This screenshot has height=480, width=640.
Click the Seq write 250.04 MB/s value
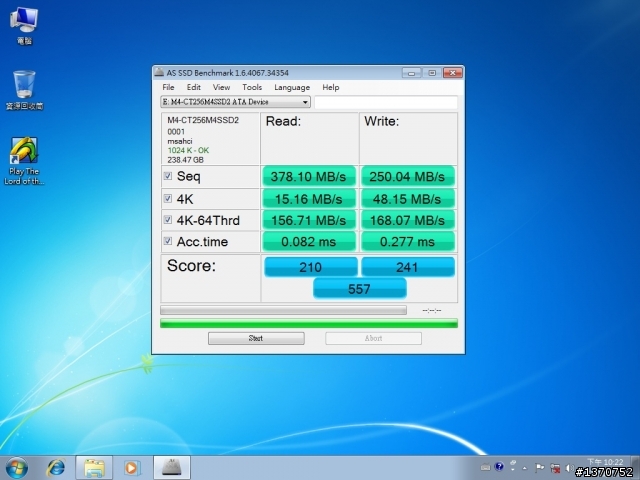pyautogui.click(x=407, y=176)
